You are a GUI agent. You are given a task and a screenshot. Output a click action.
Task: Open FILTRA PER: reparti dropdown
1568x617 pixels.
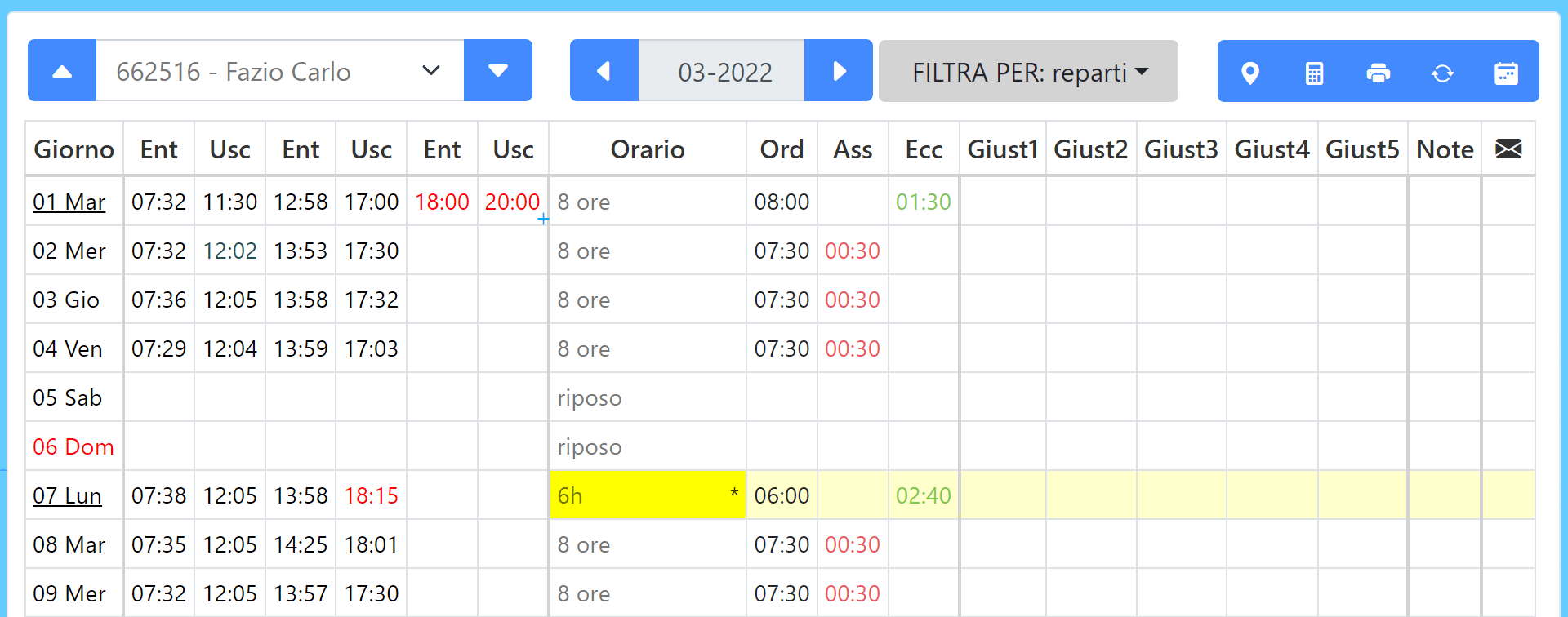1028,71
